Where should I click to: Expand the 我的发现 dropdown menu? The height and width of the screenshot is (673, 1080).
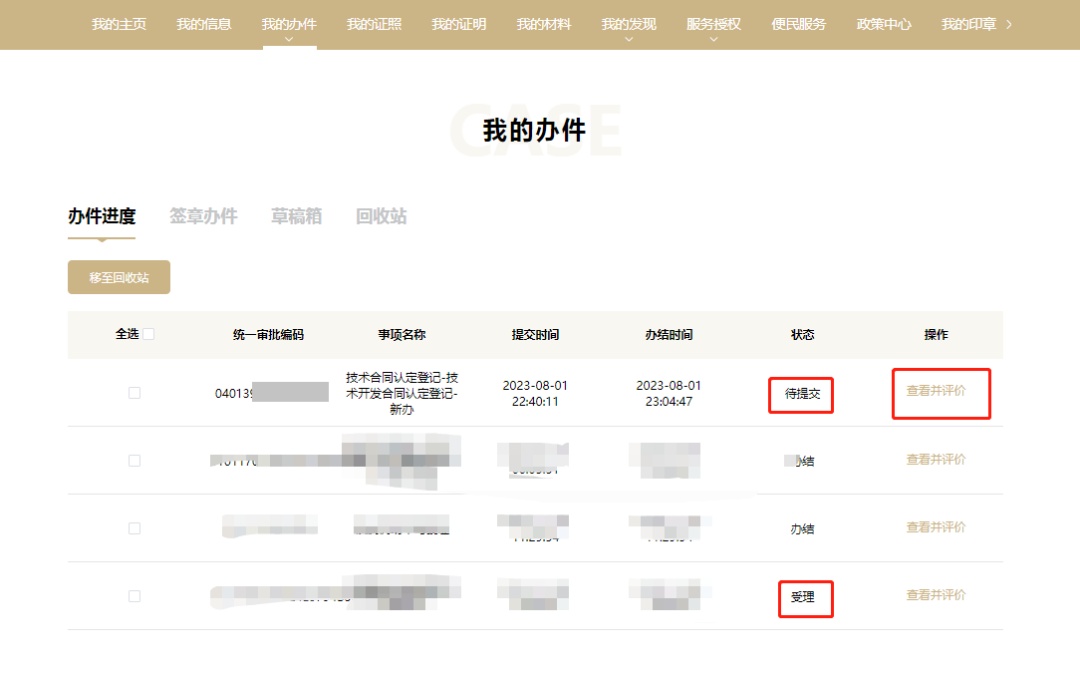click(629, 24)
